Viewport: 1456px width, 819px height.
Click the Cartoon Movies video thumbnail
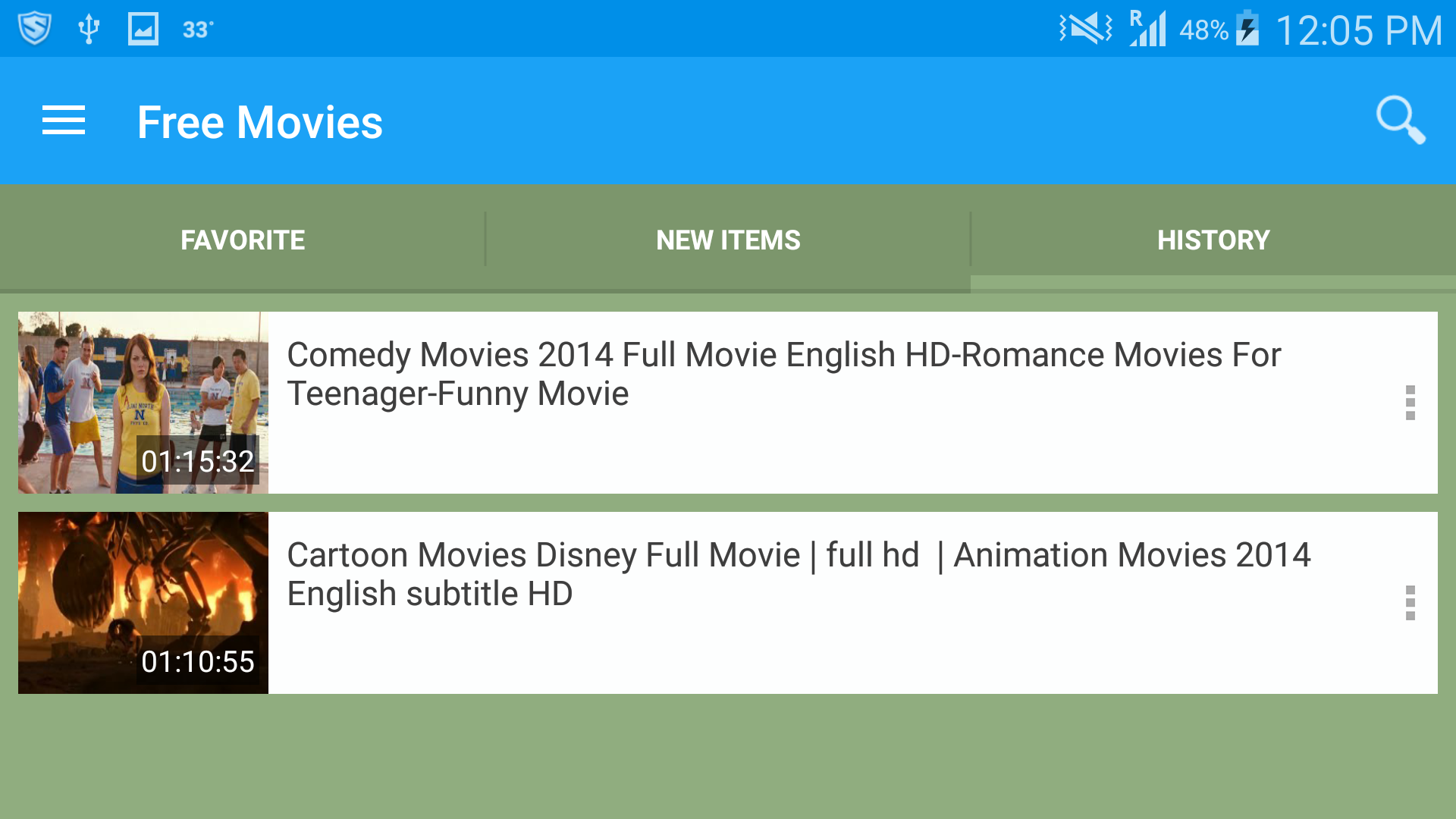143,603
